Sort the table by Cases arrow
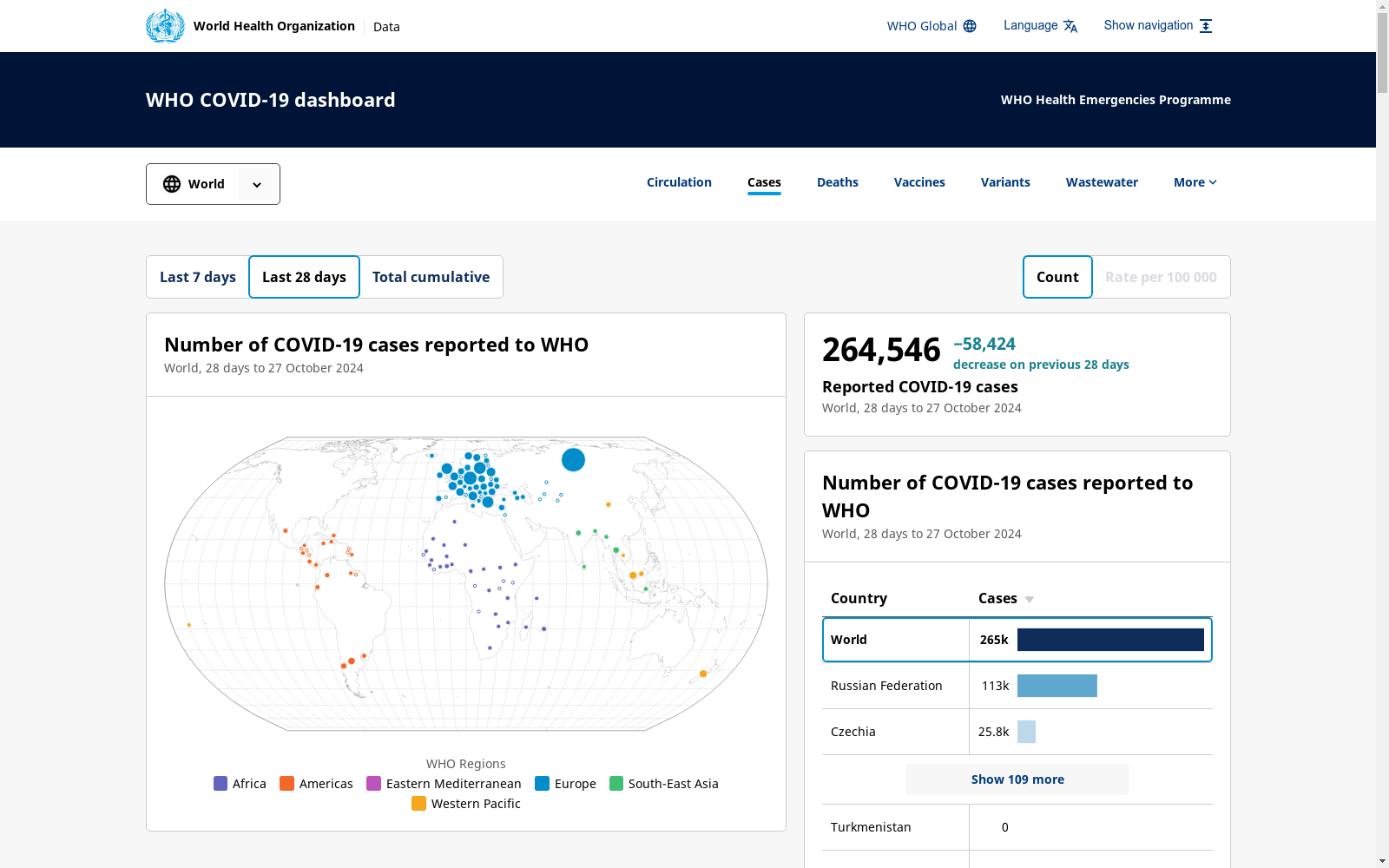This screenshot has width=1389, height=868. [x=1030, y=599]
